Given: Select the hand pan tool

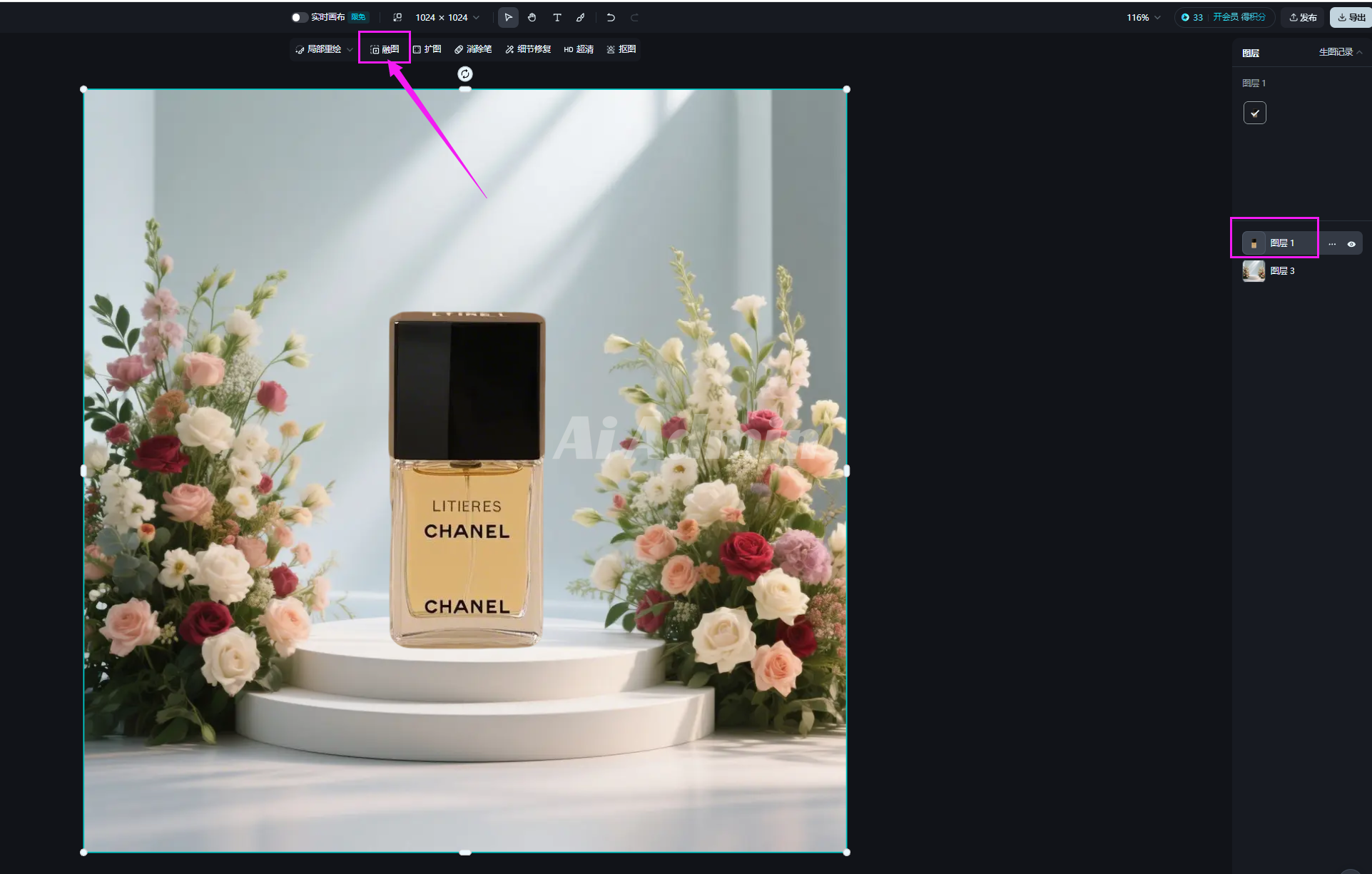Looking at the screenshot, I should [532, 17].
